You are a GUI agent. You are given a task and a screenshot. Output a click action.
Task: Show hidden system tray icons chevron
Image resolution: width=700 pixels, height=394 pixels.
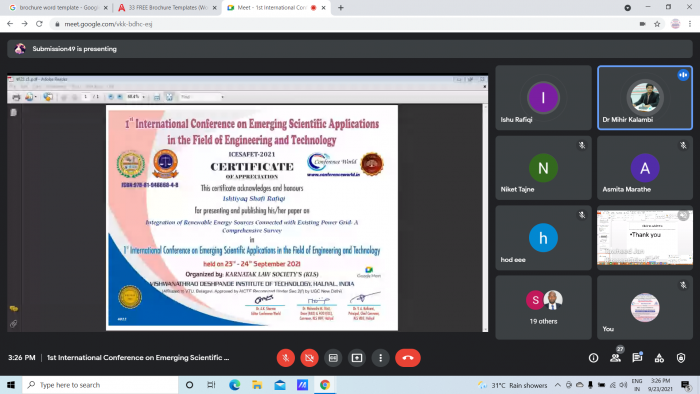[558, 385]
